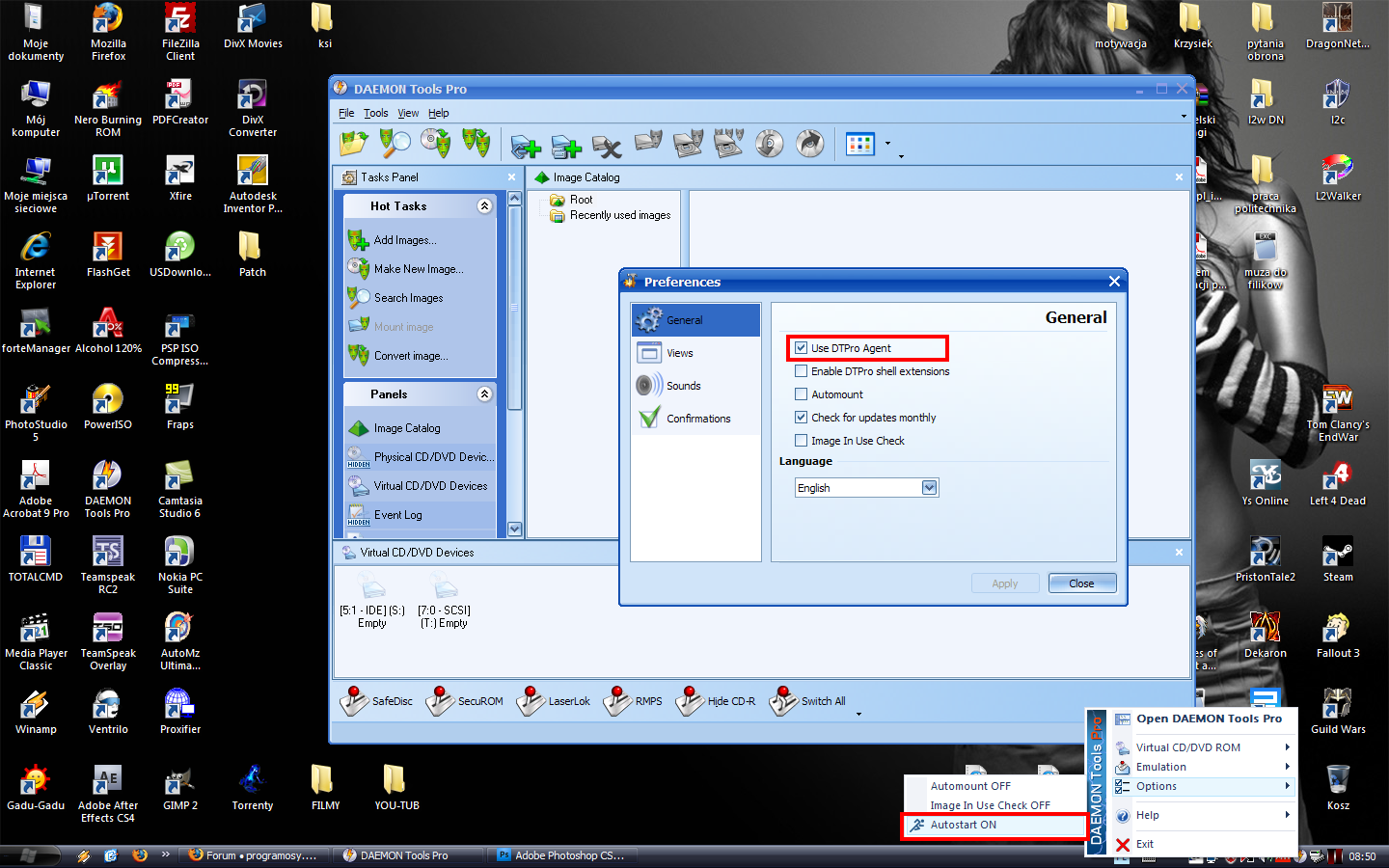This screenshot has width=1389, height=868.
Task: Expand Emulation tray submenu
Action: point(1204,767)
